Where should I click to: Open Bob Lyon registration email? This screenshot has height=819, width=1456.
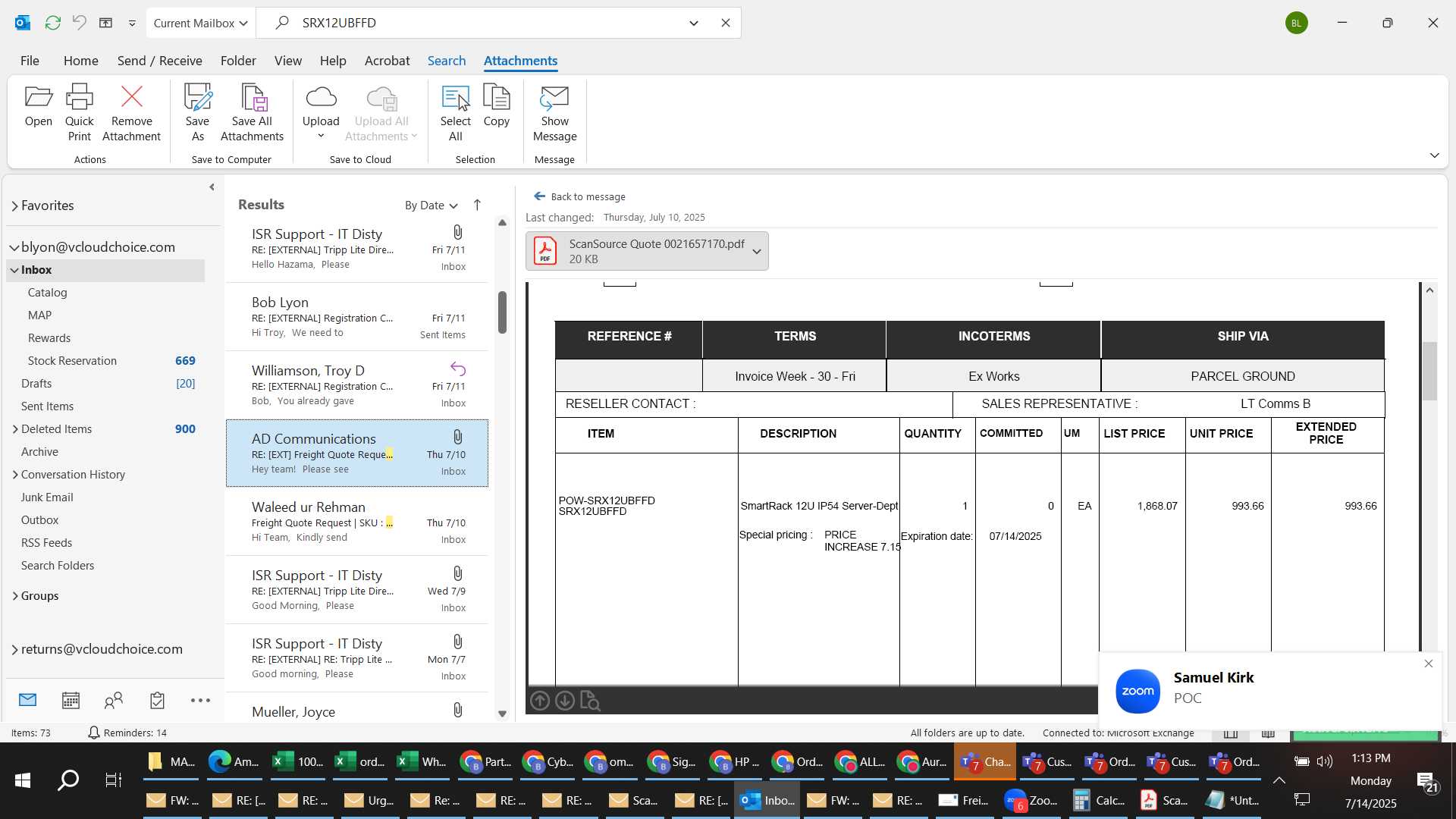coord(356,317)
